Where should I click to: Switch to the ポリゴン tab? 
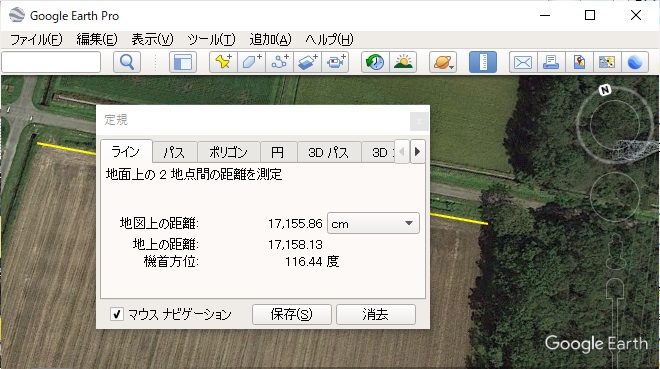click(229, 152)
